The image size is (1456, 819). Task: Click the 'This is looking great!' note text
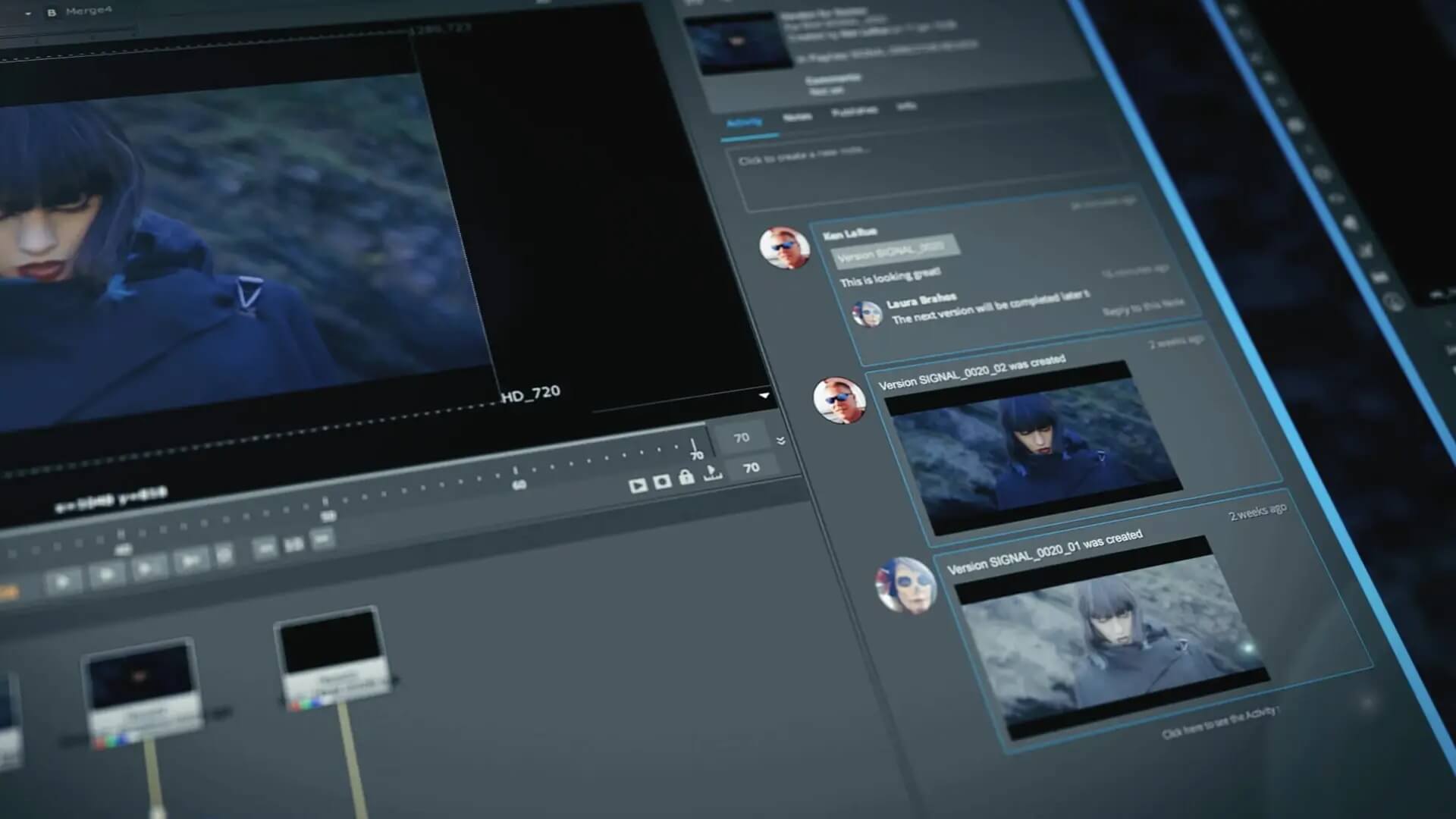click(x=890, y=277)
